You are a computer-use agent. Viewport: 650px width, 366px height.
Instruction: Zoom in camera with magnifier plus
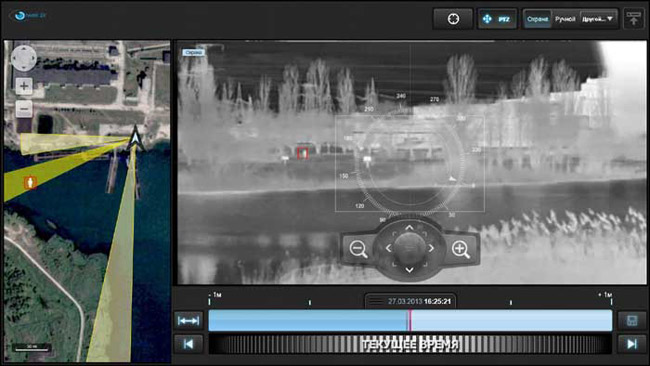[x=461, y=249]
